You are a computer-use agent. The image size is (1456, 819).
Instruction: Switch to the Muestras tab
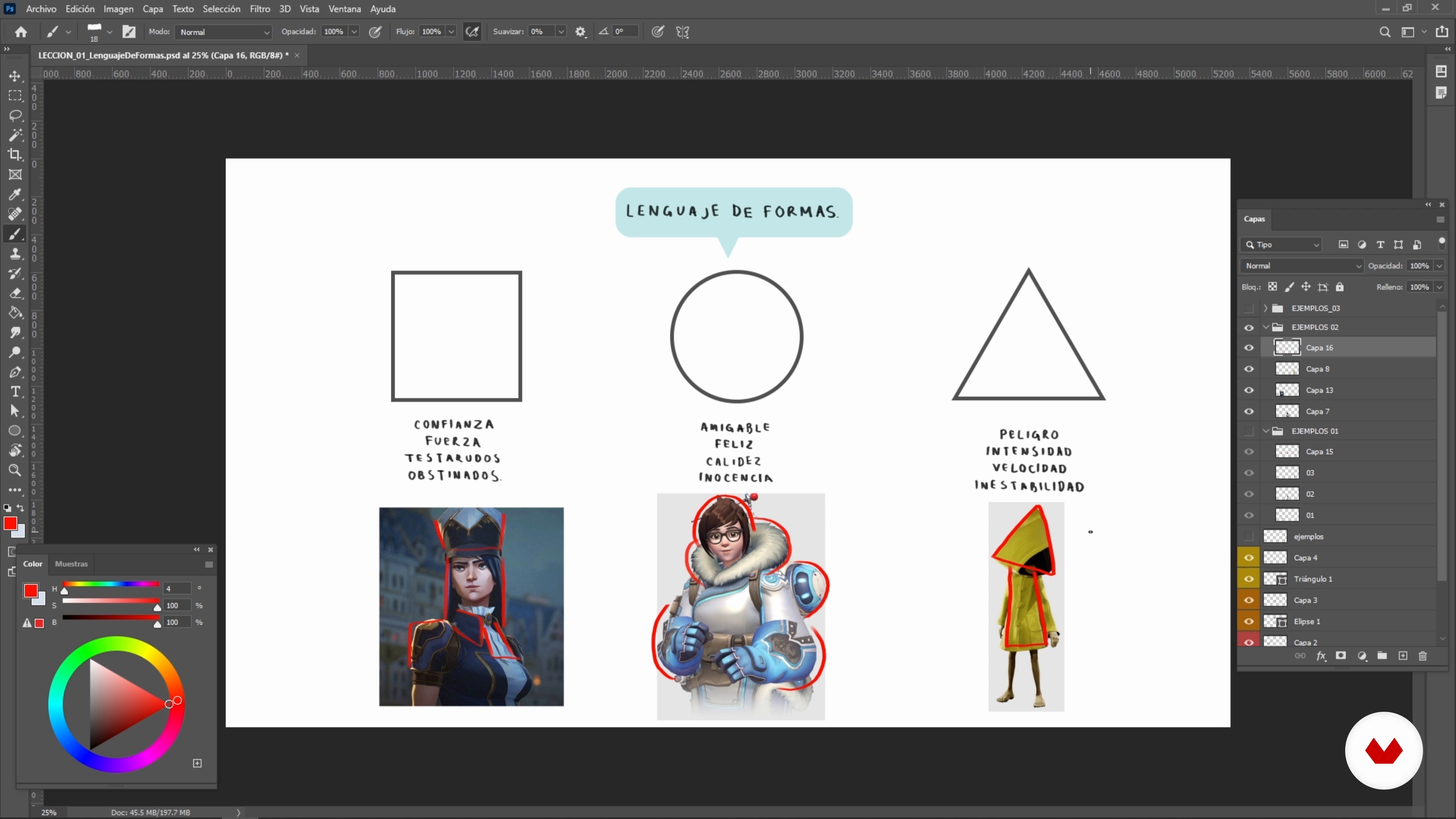(71, 563)
